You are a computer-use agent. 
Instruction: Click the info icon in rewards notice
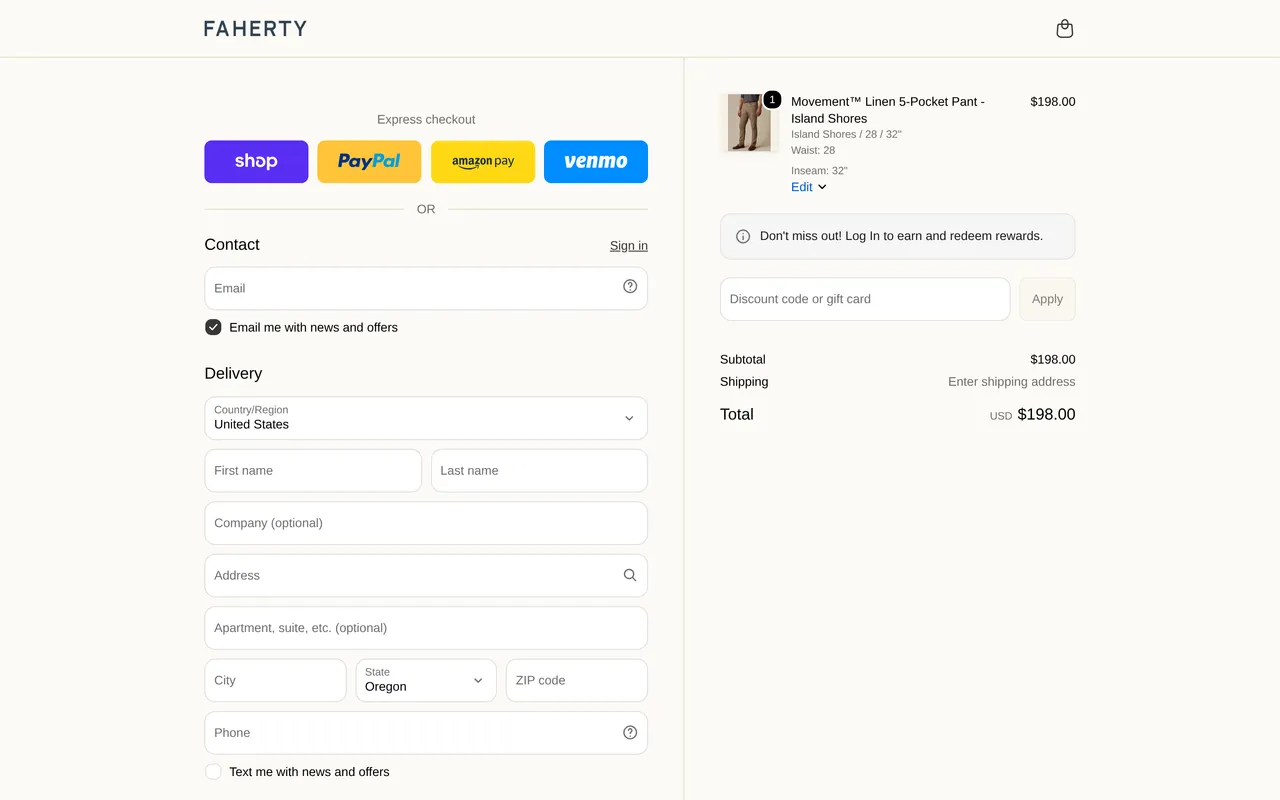743,237
